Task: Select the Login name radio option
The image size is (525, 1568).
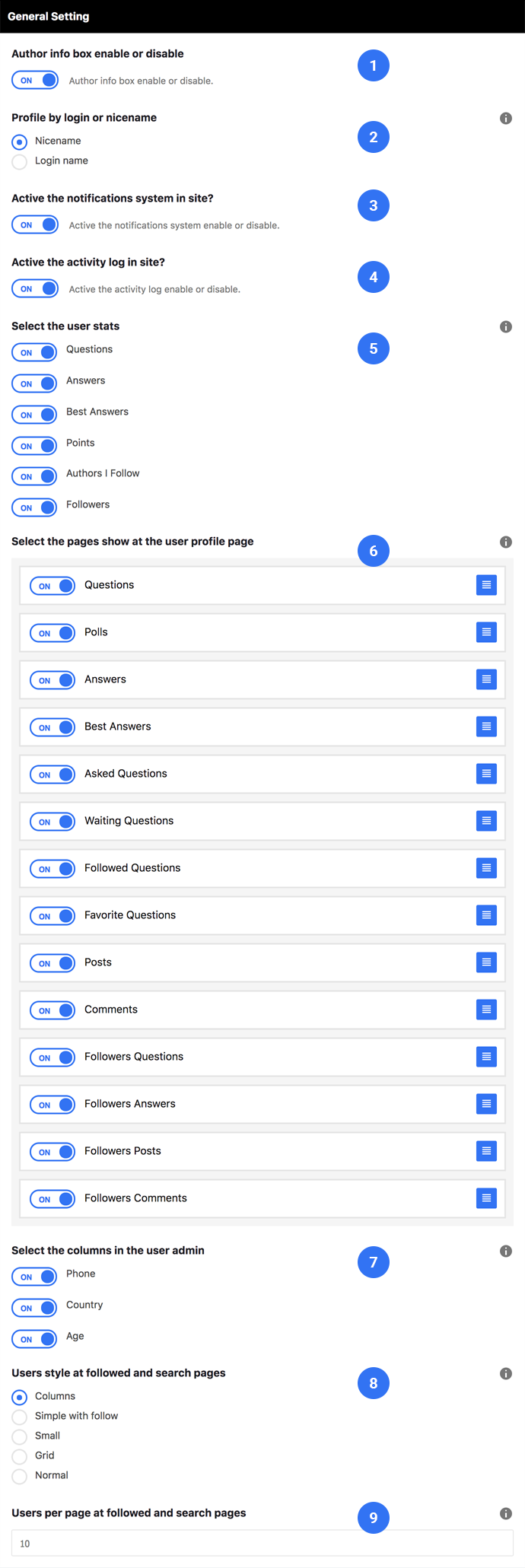Action: (x=20, y=161)
